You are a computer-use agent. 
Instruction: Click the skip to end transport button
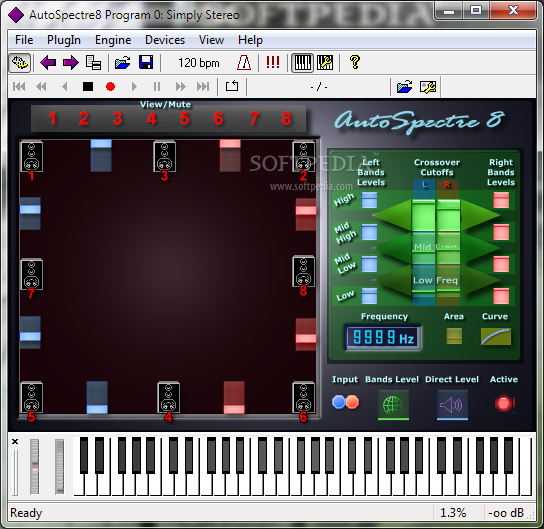point(203,86)
